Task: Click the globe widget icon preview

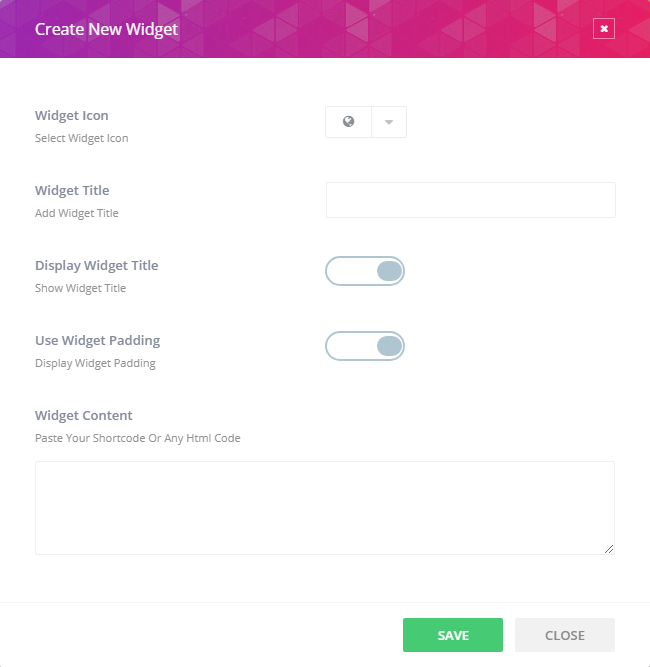Action: [348, 122]
